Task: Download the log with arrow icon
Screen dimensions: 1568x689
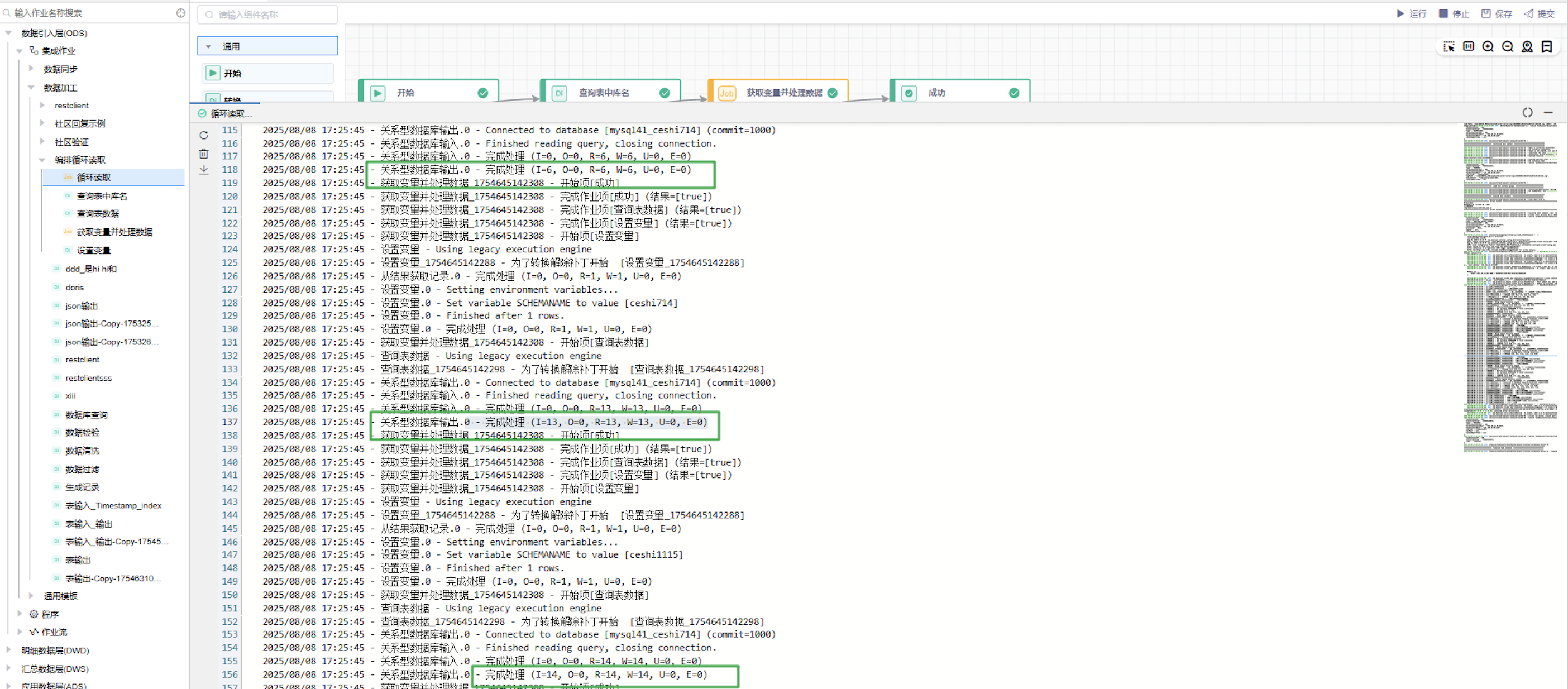Action: [204, 170]
